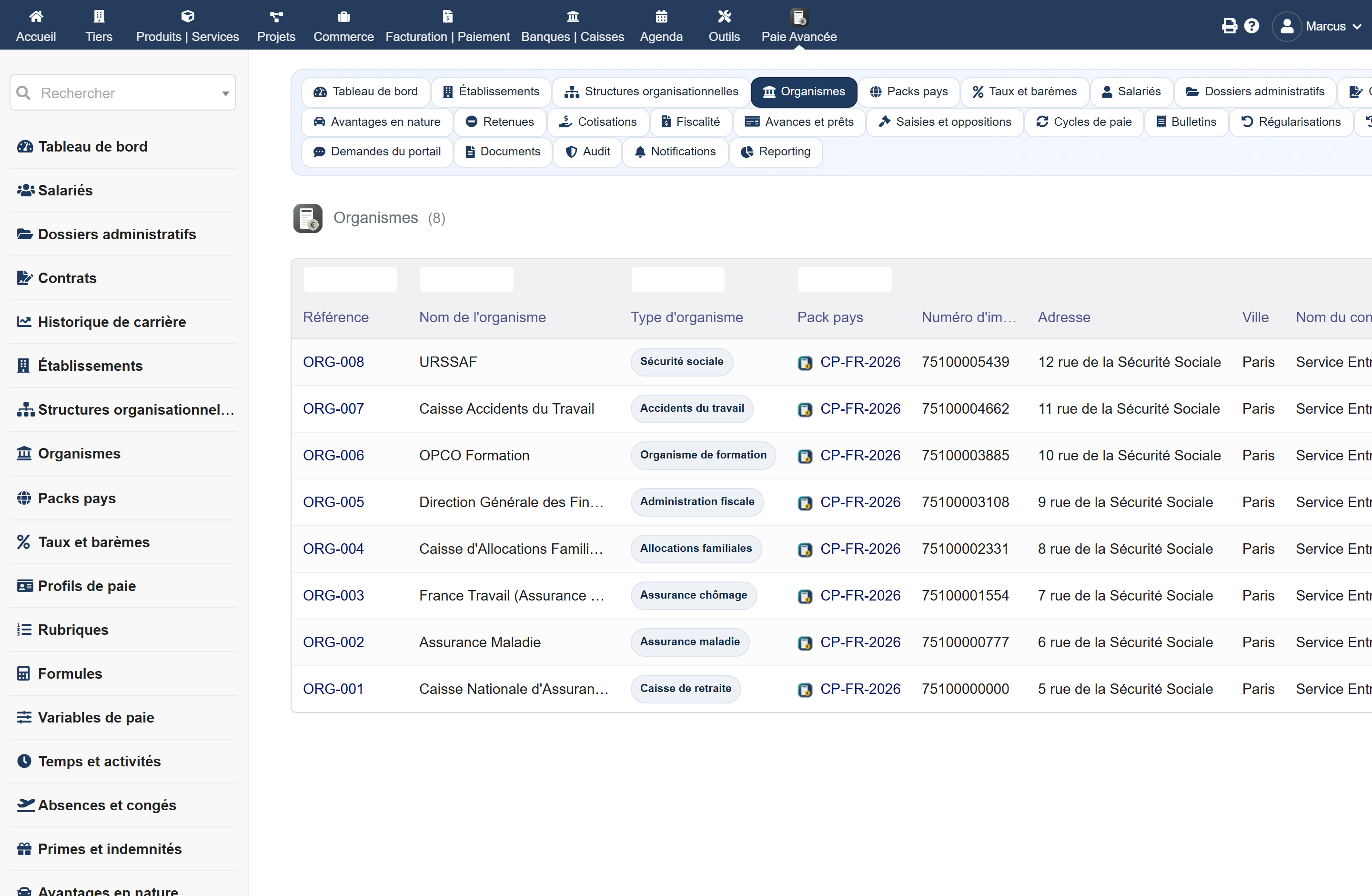Expand the Rechercher dropdown arrow
Image resolution: width=1372 pixels, height=896 pixels.
(x=225, y=93)
